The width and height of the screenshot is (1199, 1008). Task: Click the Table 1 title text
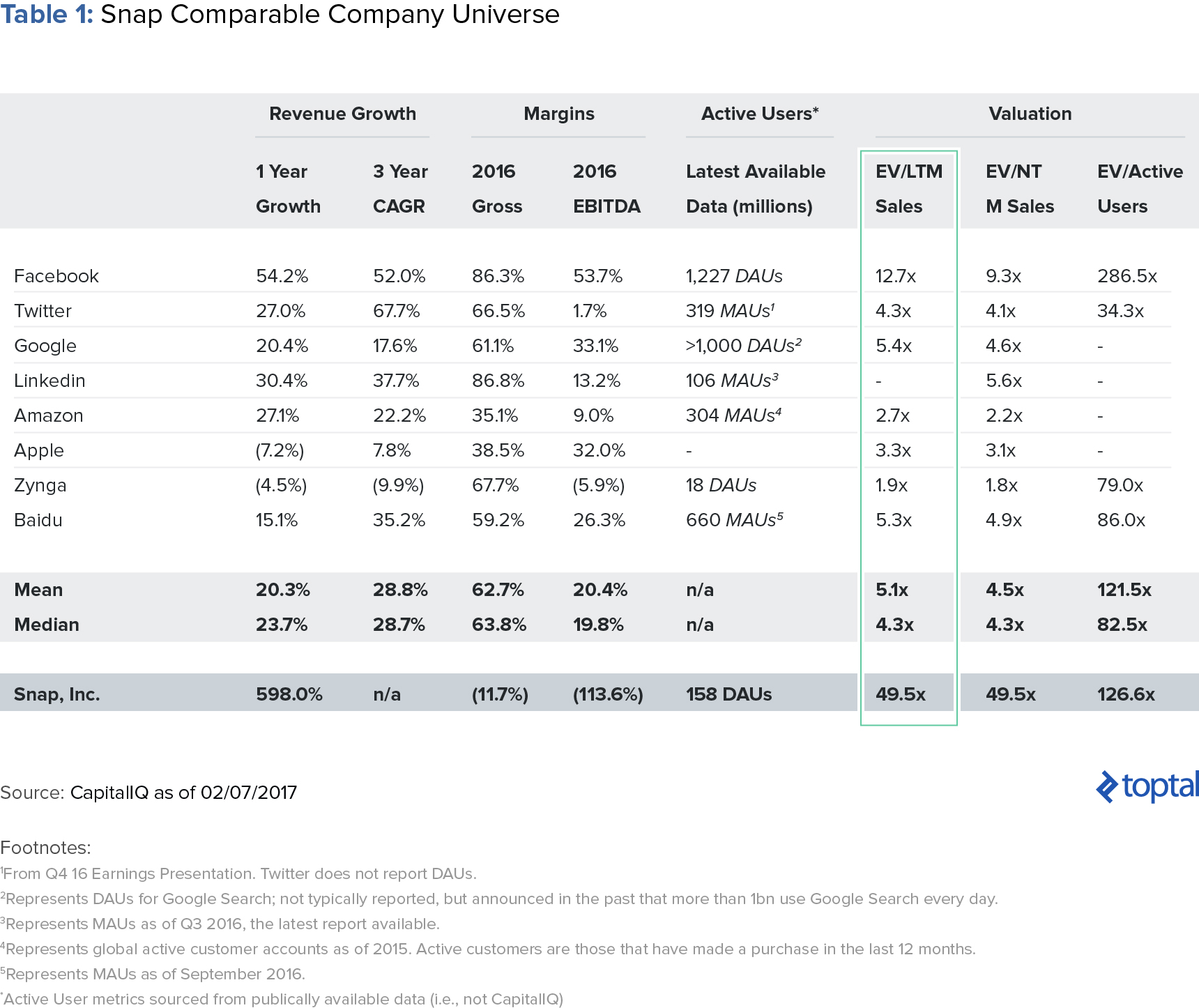[280, 14]
